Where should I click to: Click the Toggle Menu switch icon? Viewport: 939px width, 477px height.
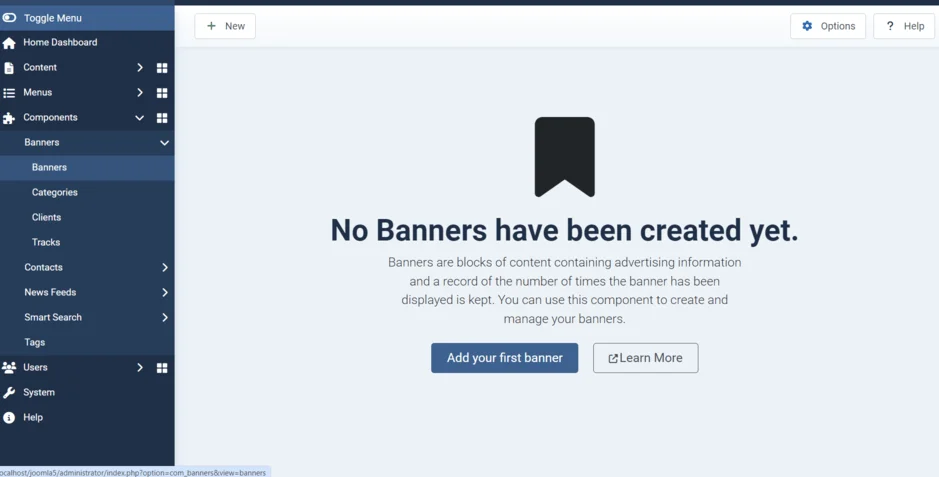(x=9, y=18)
